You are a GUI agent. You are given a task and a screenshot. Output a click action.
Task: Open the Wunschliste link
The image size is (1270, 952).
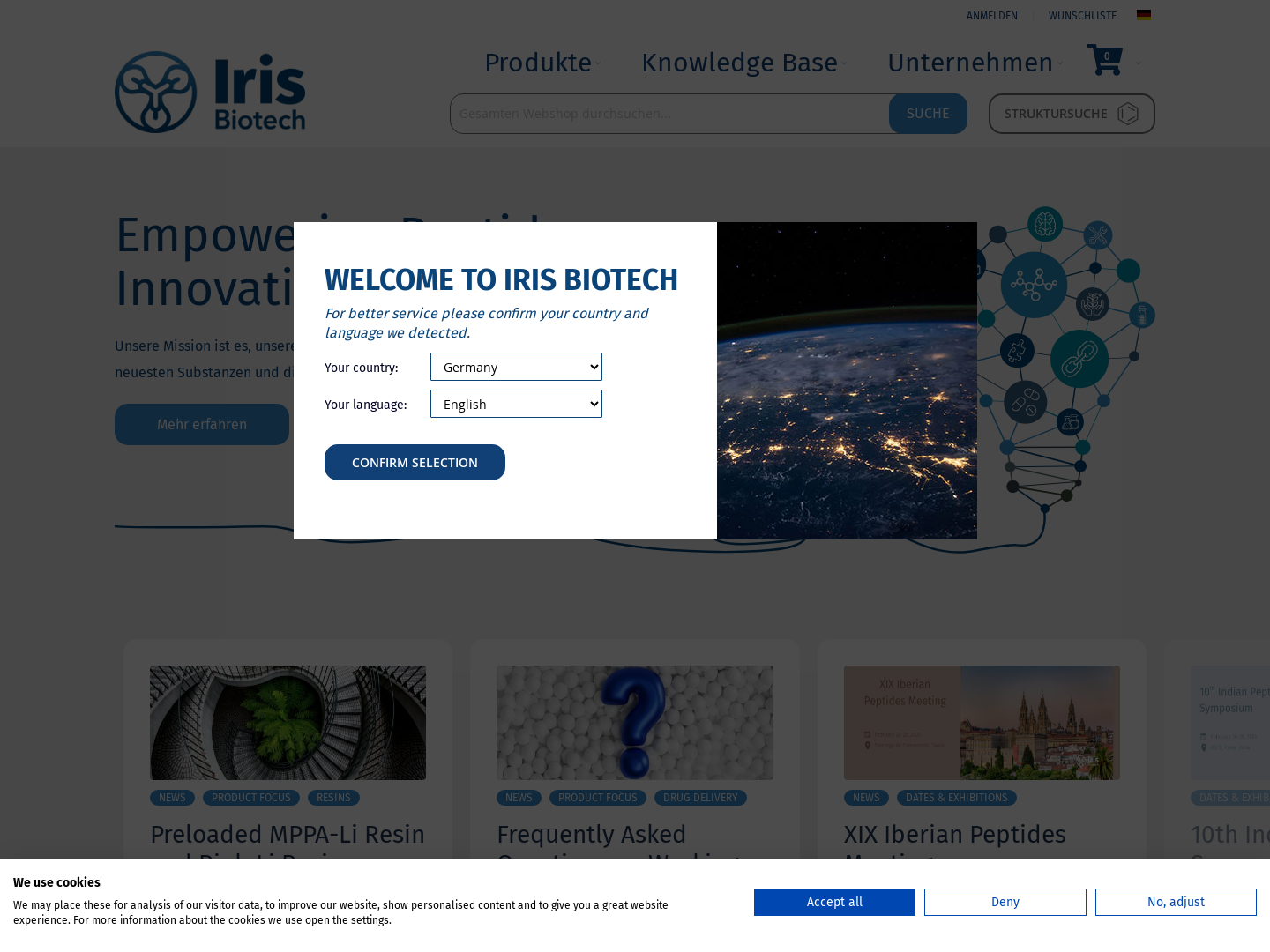pyautogui.click(x=1082, y=16)
